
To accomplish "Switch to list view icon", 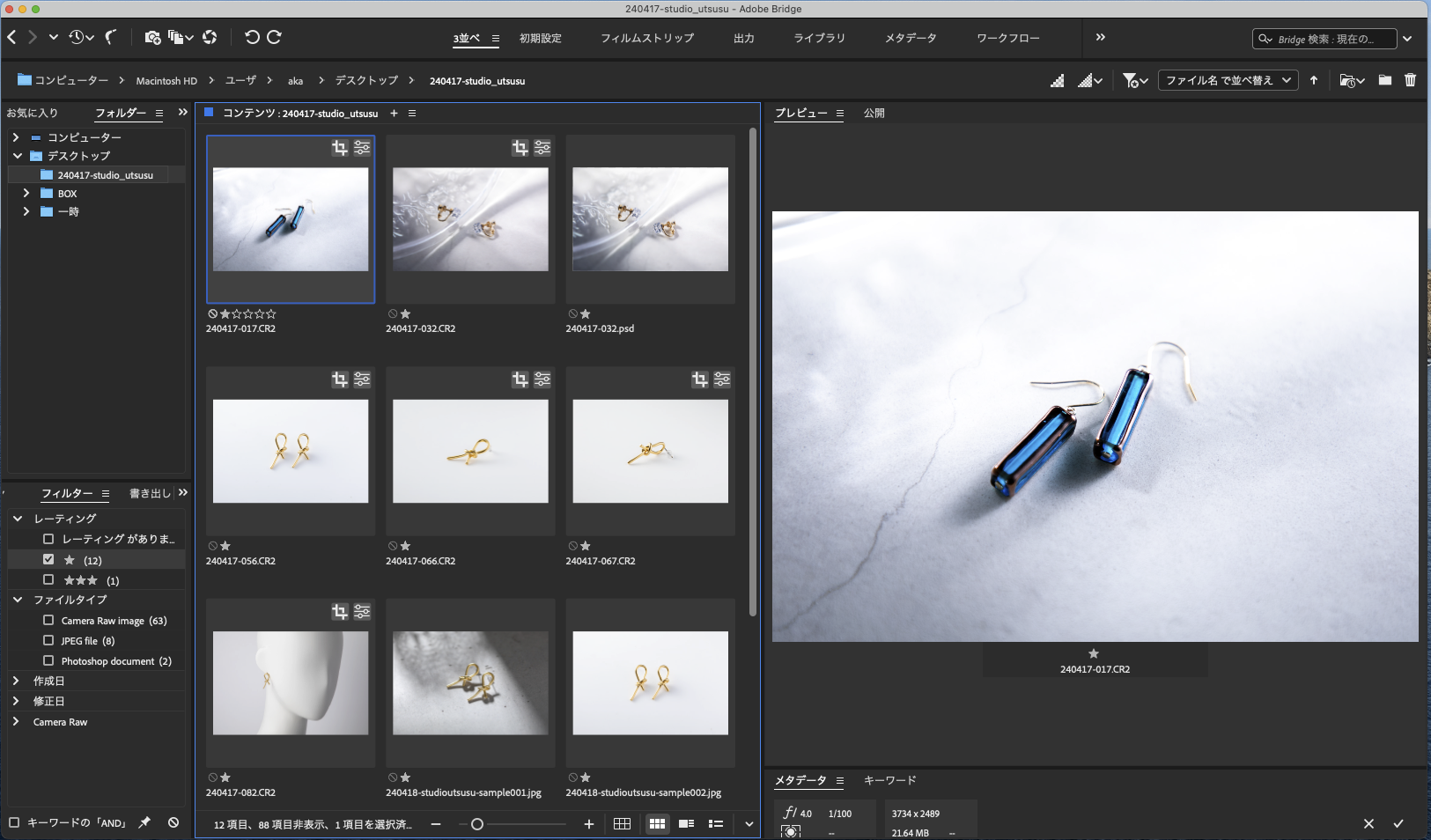I will click(716, 824).
